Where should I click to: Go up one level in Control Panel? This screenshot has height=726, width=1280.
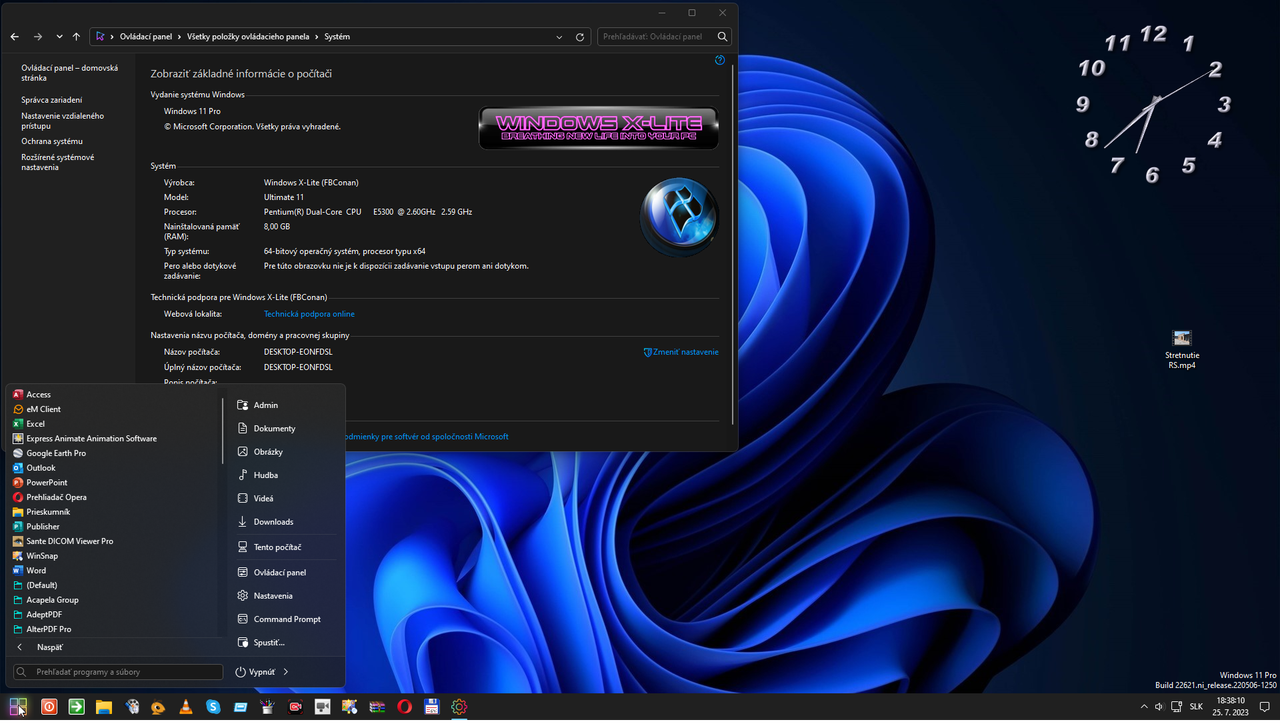[x=76, y=36]
